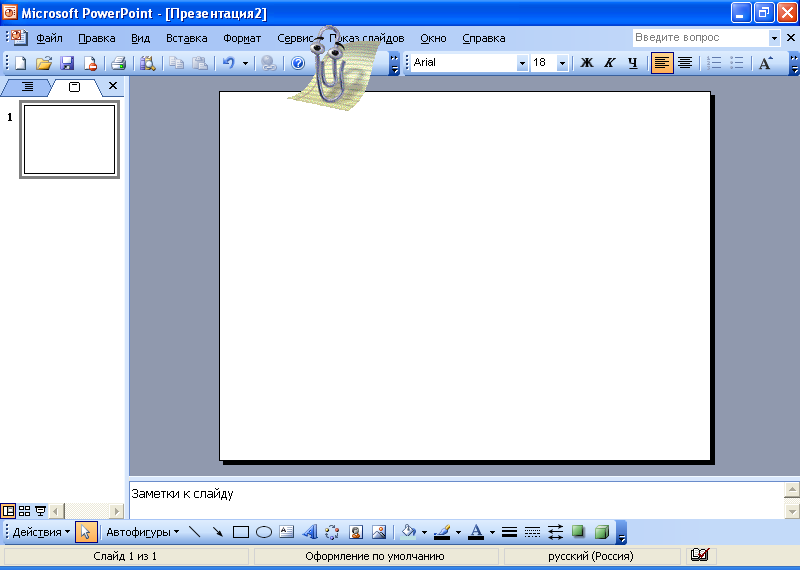Expand Drawing toolbar options chevron
Viewport: 800px width, 570px height.
coord(621,532)
